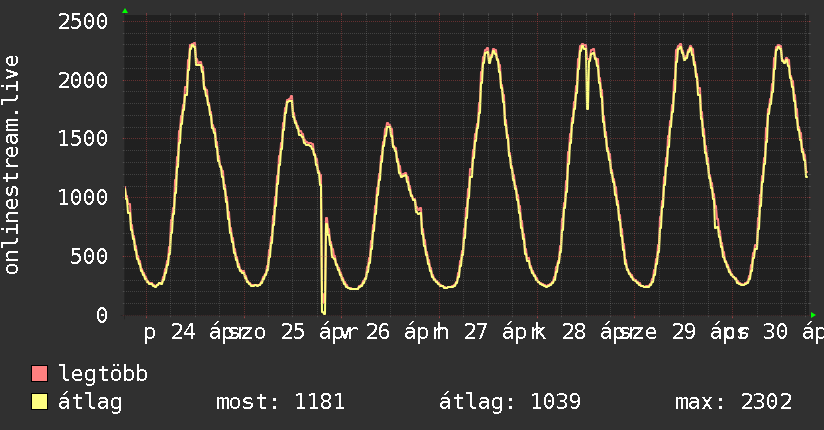Select the átlag label beside yellow swatch

(x=90, y=402)
